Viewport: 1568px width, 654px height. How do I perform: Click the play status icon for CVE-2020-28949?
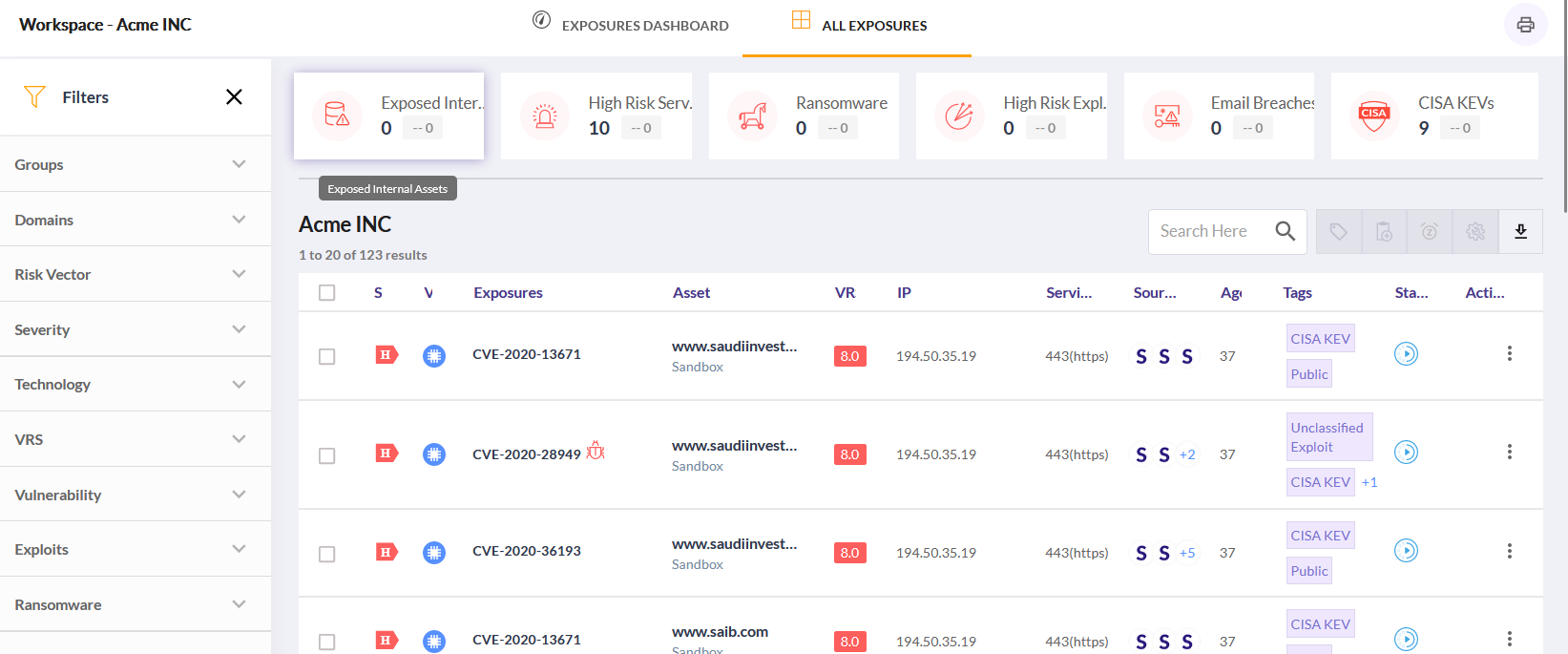pos(1406,452)
